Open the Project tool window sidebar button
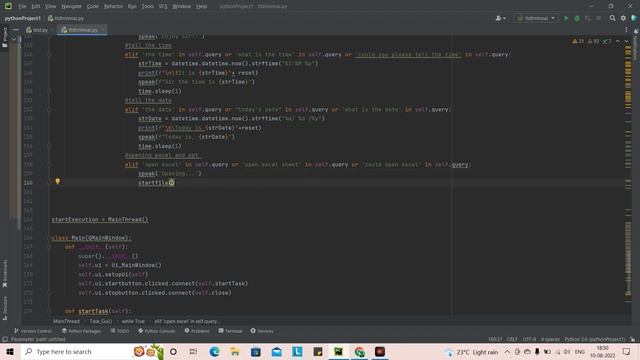 tap(5, 38)
